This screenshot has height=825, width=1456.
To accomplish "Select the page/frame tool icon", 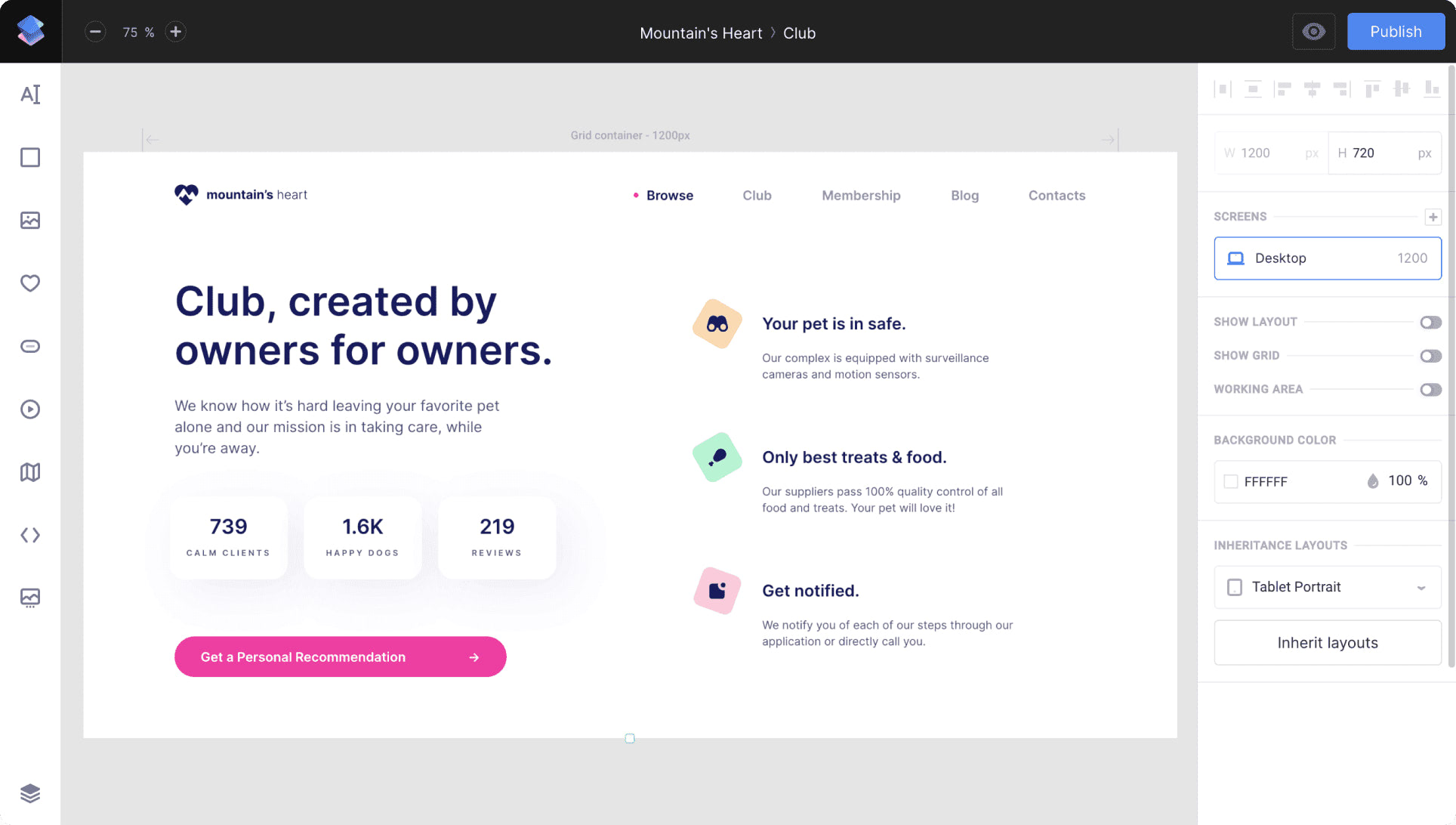I will point(29,157).
